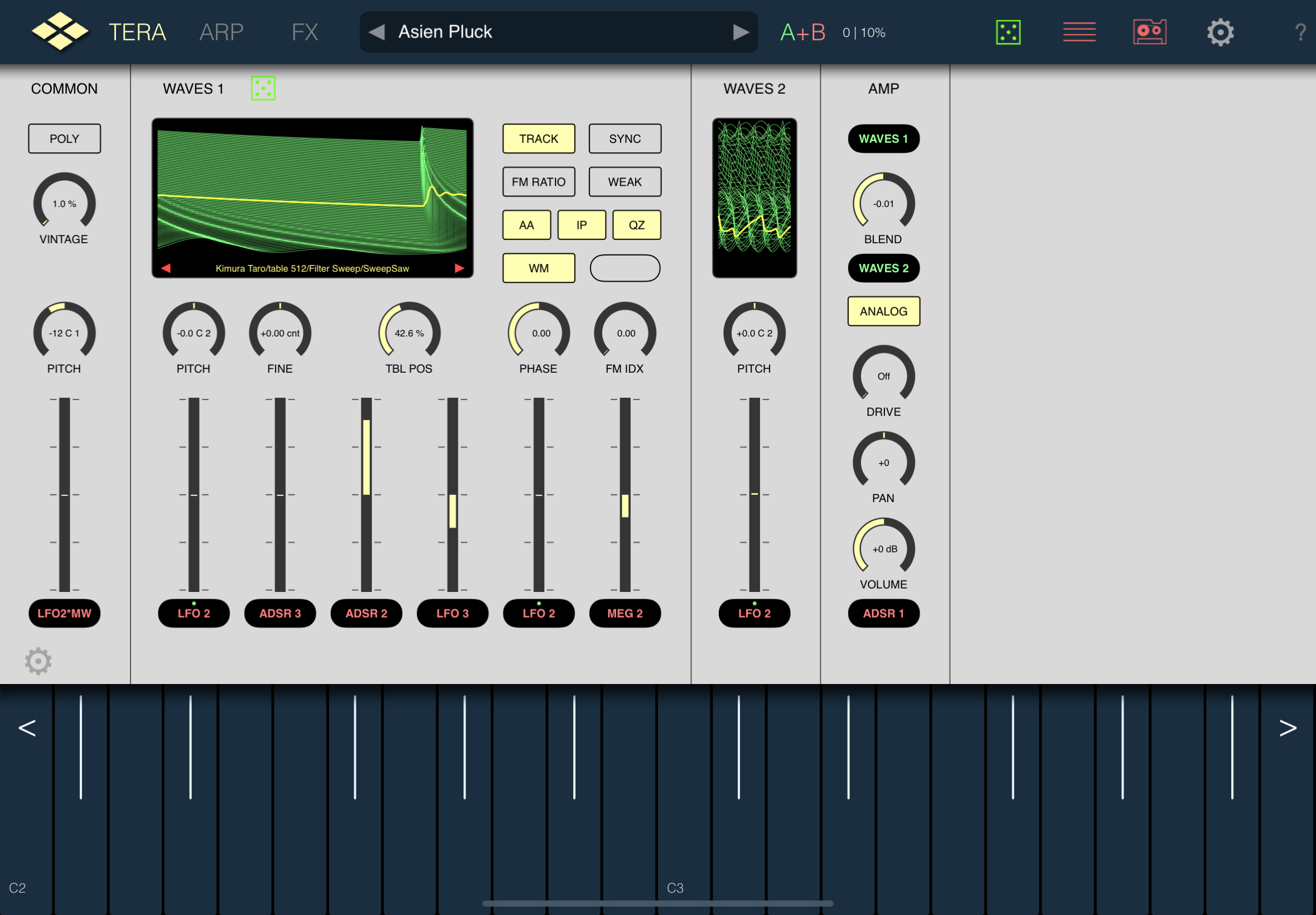Toggle the AA anti-aliasing button
This screenshot has width=1316, height=915.
pyautogui.click(x=526, y=225)
